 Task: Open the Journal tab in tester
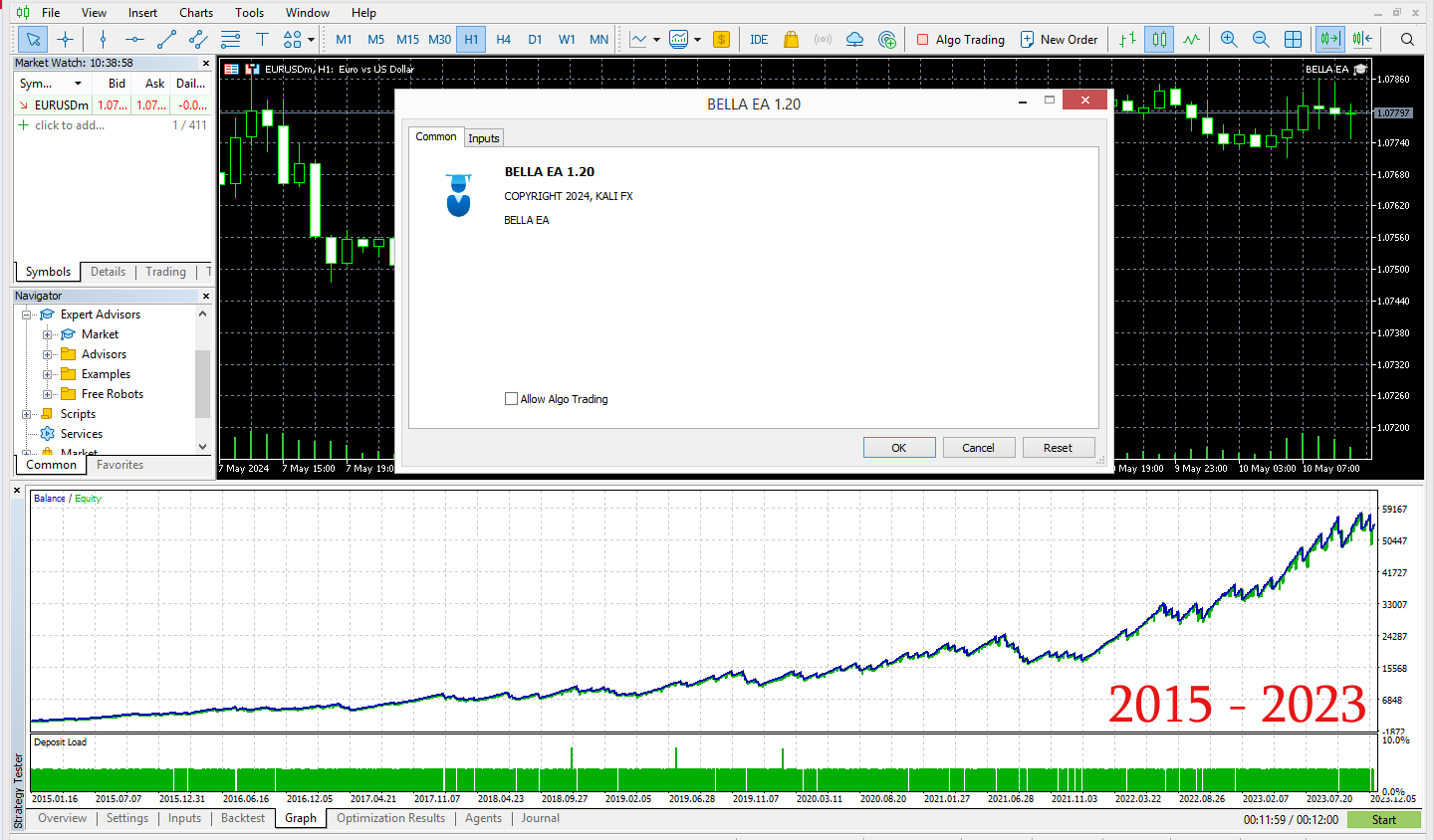540,818
